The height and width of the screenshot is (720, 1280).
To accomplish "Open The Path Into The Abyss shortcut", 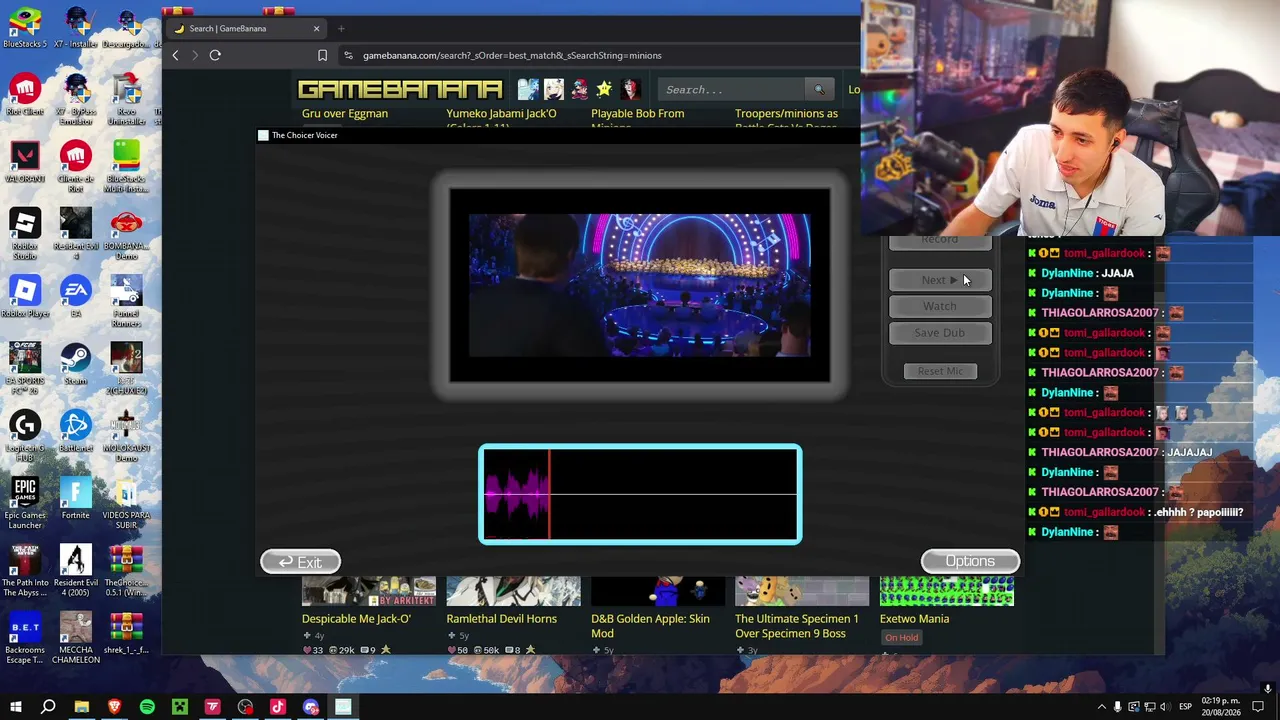I will pos(25,570).
